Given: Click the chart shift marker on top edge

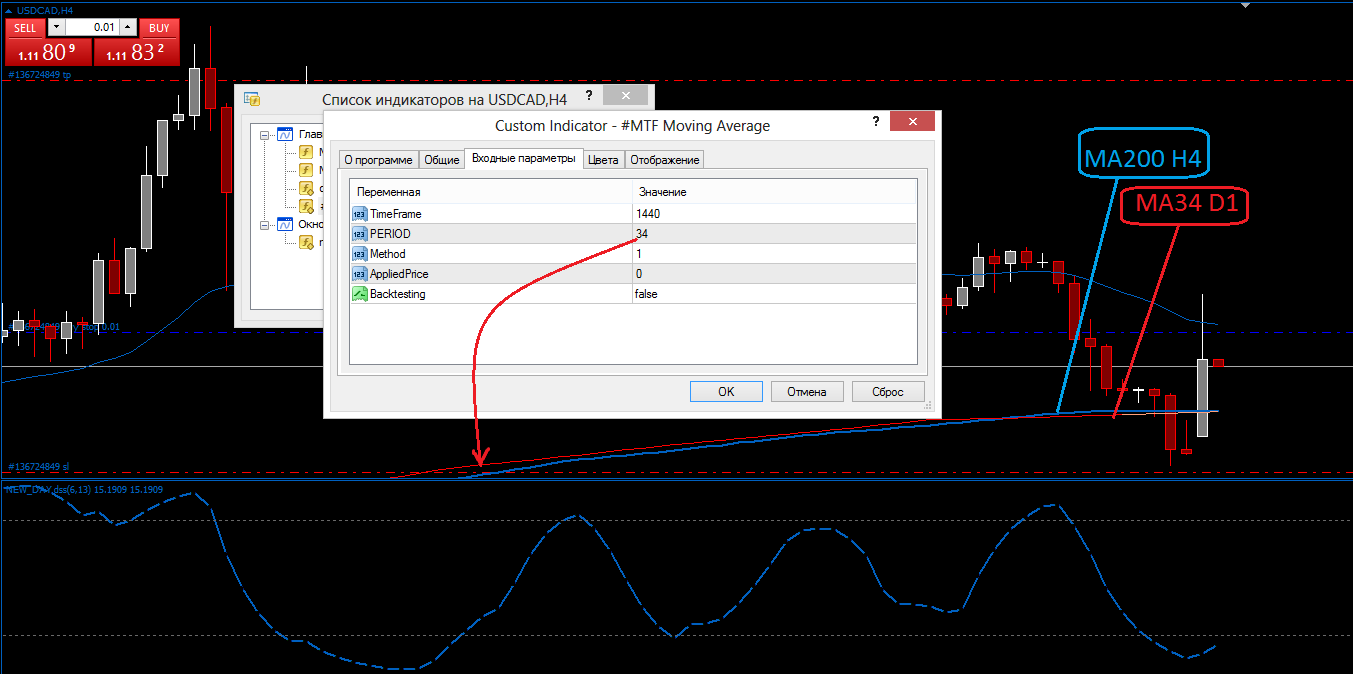Looking at the screenshot, I should (x=1245, y=5).
